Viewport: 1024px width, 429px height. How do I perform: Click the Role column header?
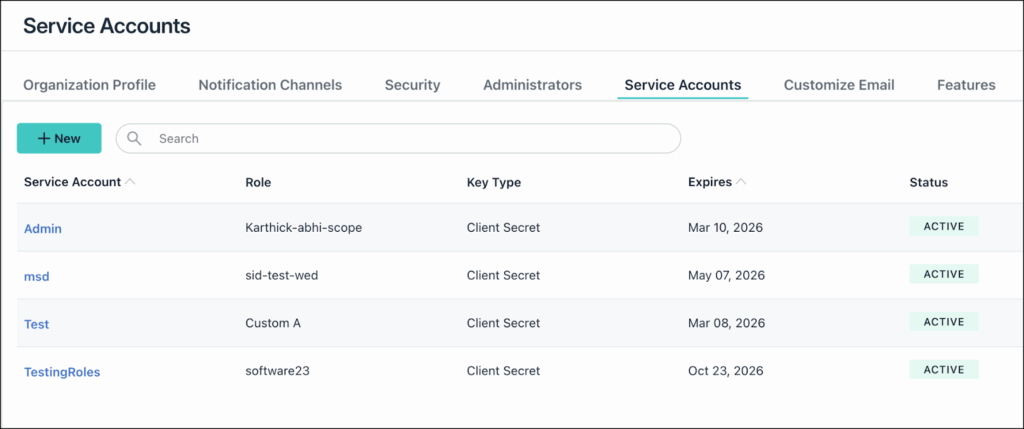pyautogui.click(x=258, y=183)
